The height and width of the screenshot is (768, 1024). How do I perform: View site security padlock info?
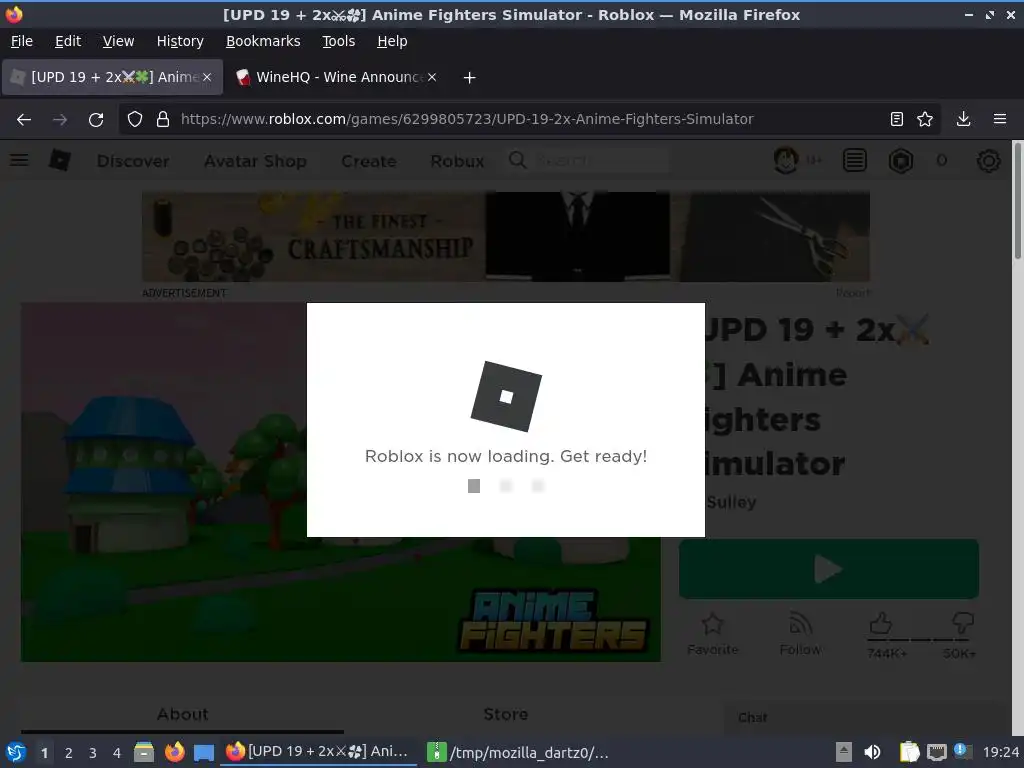pyautogui.click(x=163, y=120)
